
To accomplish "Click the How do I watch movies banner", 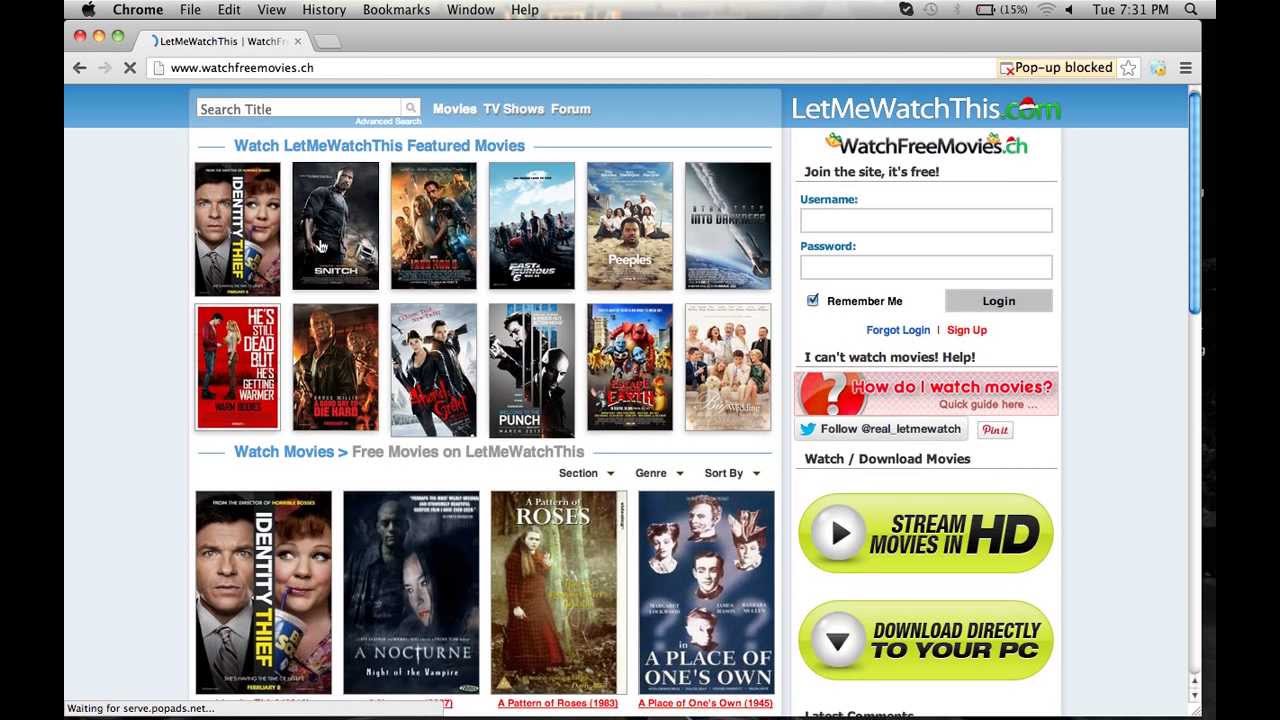I will 926,393.
